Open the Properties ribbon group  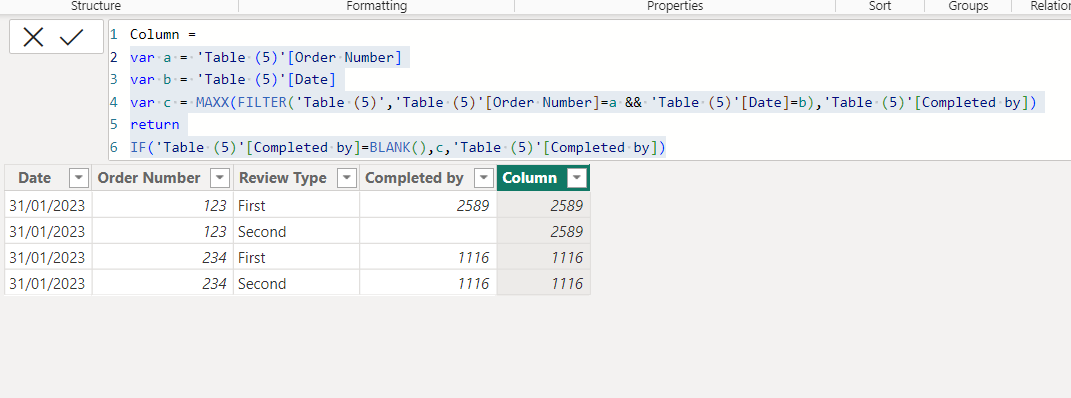[x=675, y=6]
